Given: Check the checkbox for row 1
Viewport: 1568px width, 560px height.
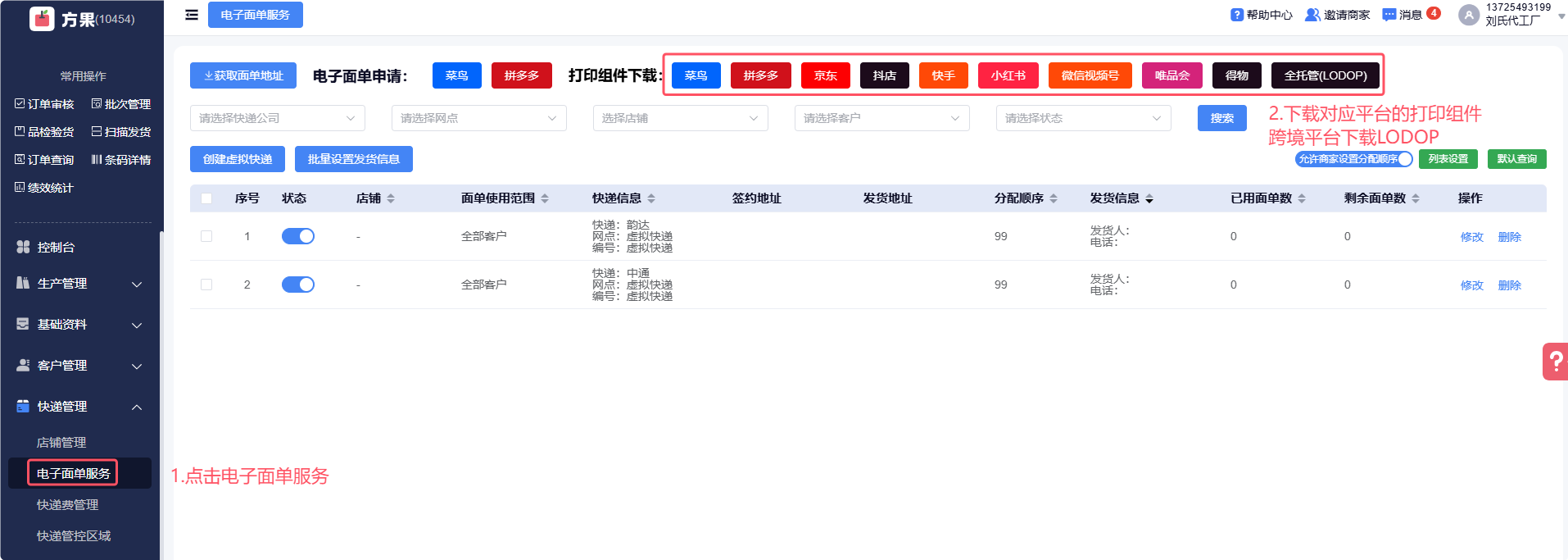Looking at the screenshot, I should (x=206, y=236).
